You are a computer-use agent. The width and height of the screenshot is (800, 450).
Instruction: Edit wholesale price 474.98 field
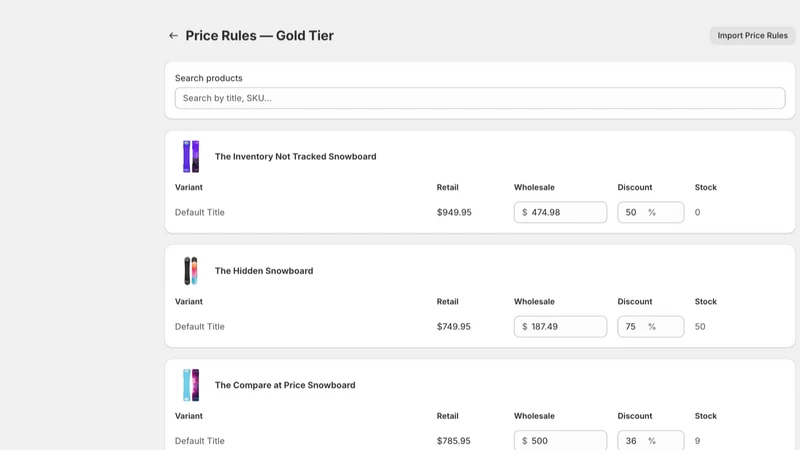coord(560,212)
